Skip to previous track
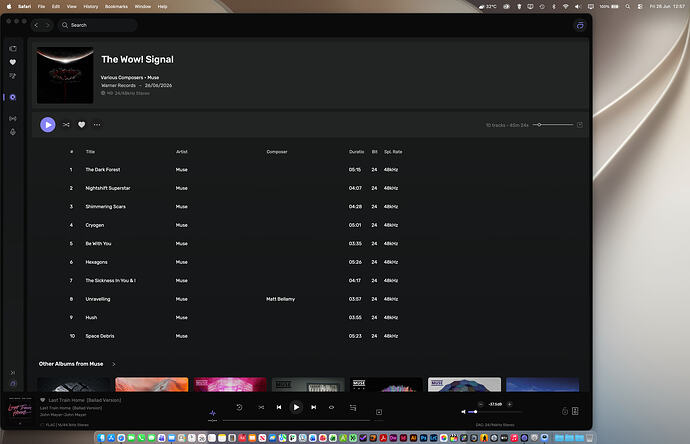 point(279,407)
